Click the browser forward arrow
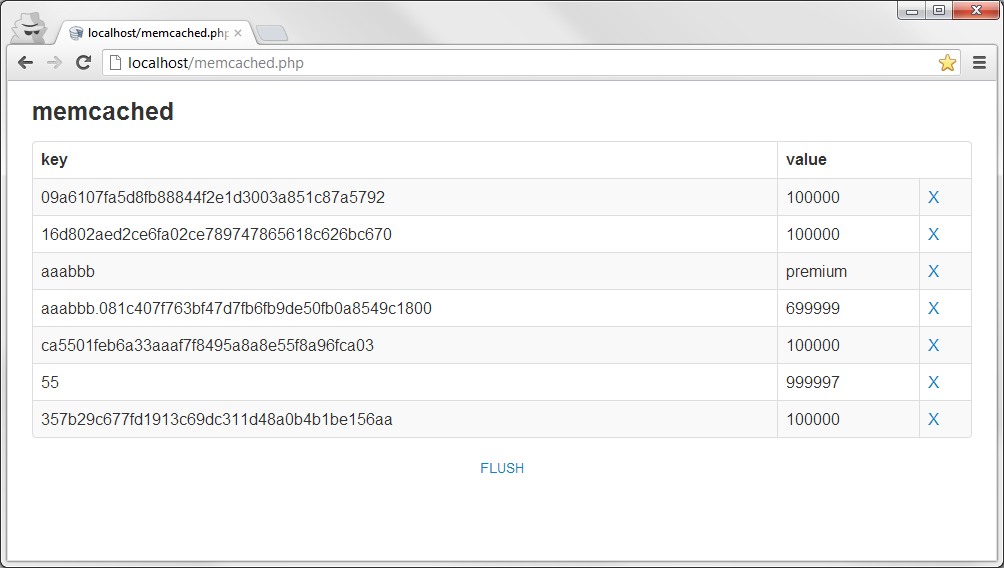Viewport: 1004px width, 568px height. tap(54, 63)
